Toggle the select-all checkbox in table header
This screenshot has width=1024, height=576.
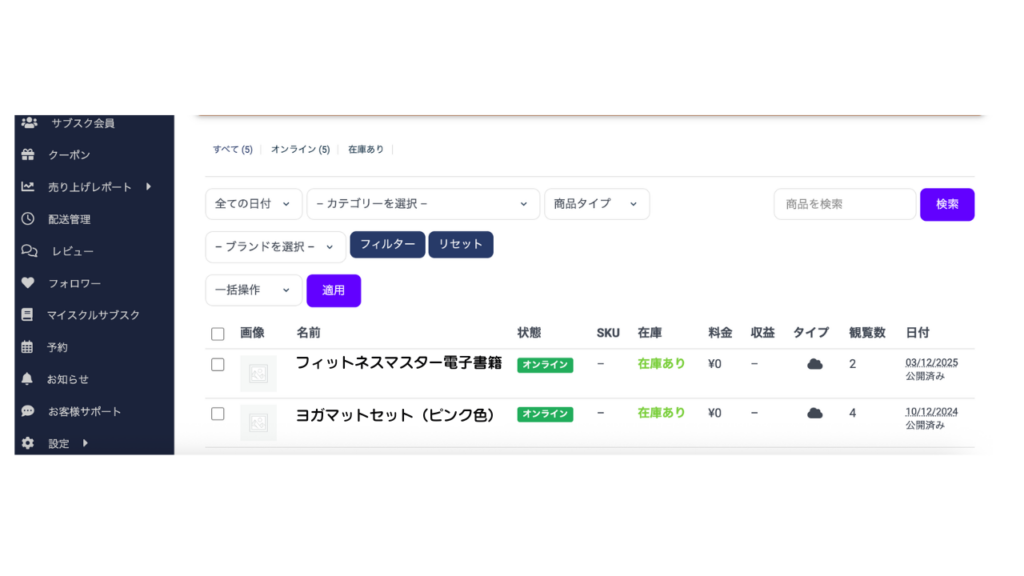(x=217, y=334)
